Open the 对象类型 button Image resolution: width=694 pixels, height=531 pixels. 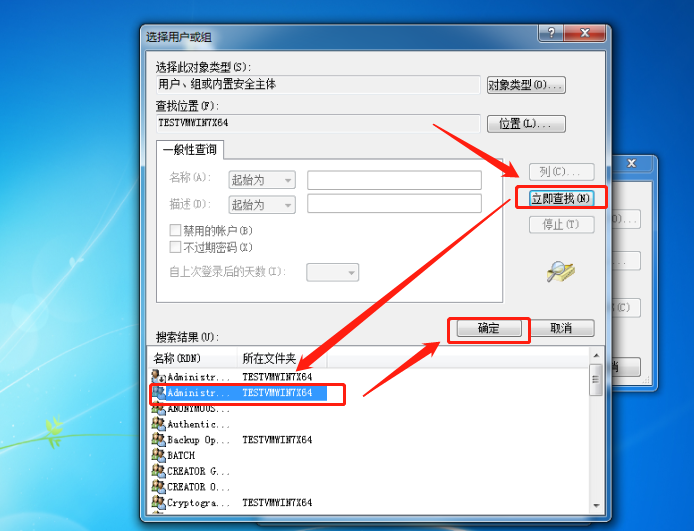point(526,85)
